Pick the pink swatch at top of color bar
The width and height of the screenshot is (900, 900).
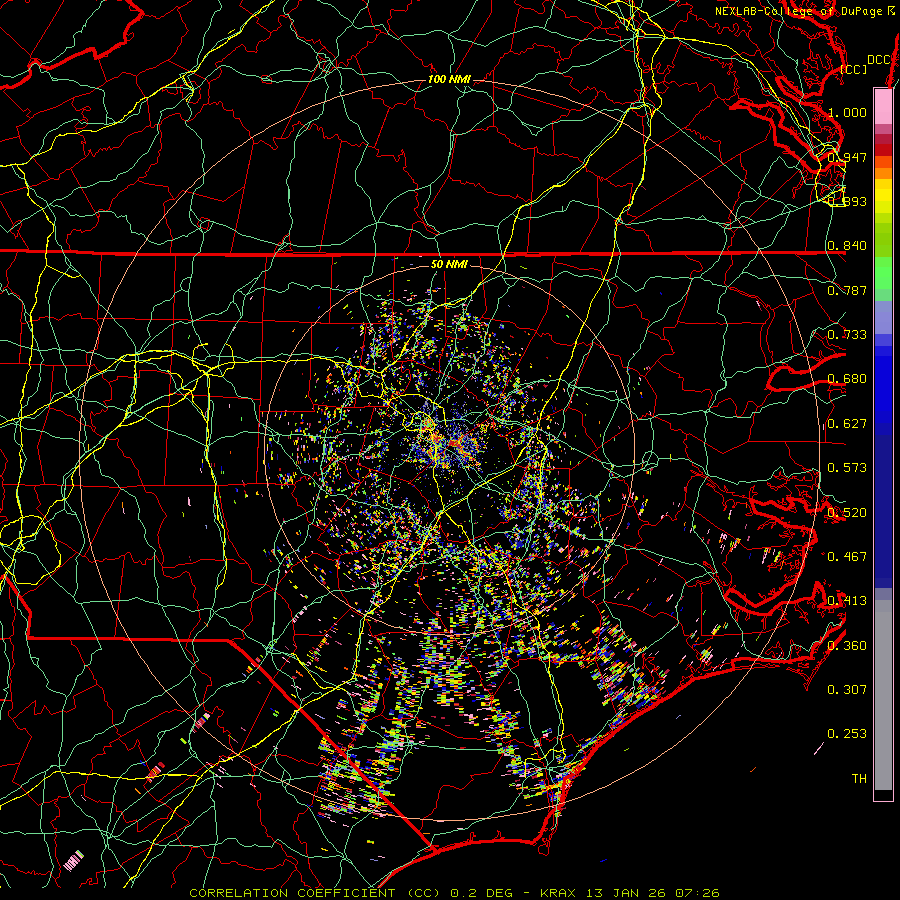click(x=883, y=106)
